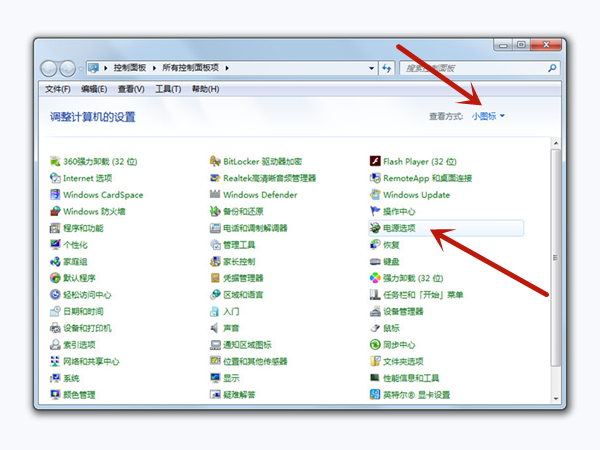
Task: Click the 个性化 monitor icon
Action: tap(55, 245)
